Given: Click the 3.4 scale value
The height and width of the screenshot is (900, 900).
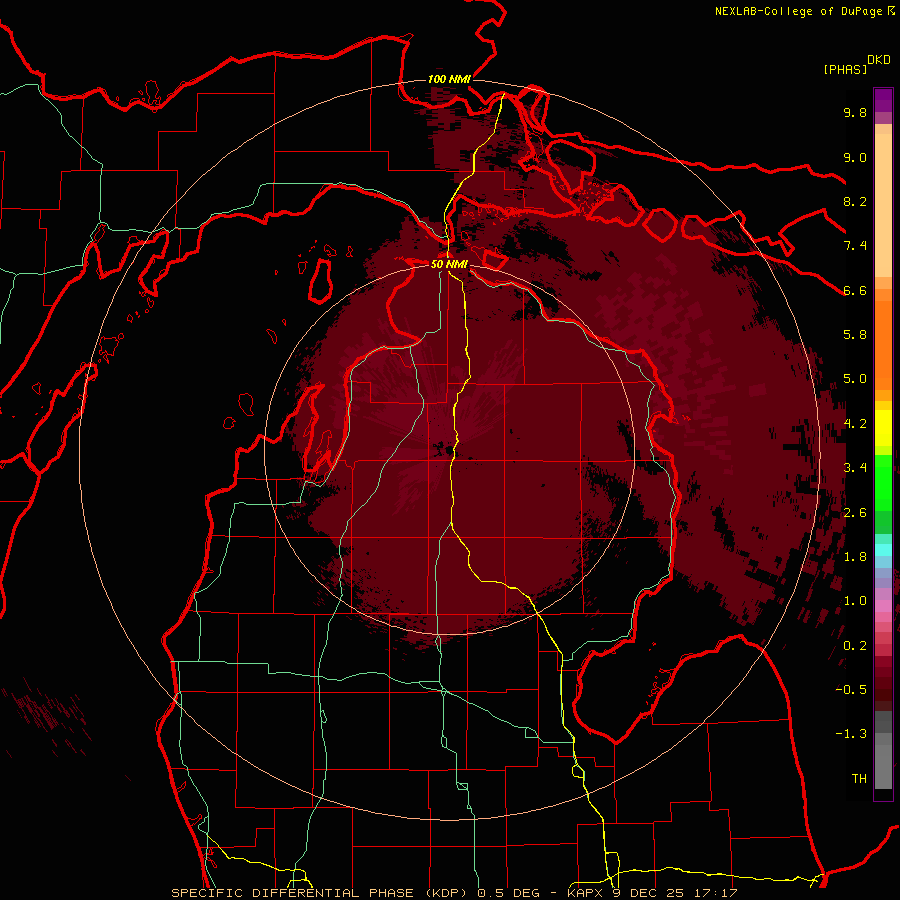Looking at the screenshot, I should pyautogui.click(x=855, y=468).
